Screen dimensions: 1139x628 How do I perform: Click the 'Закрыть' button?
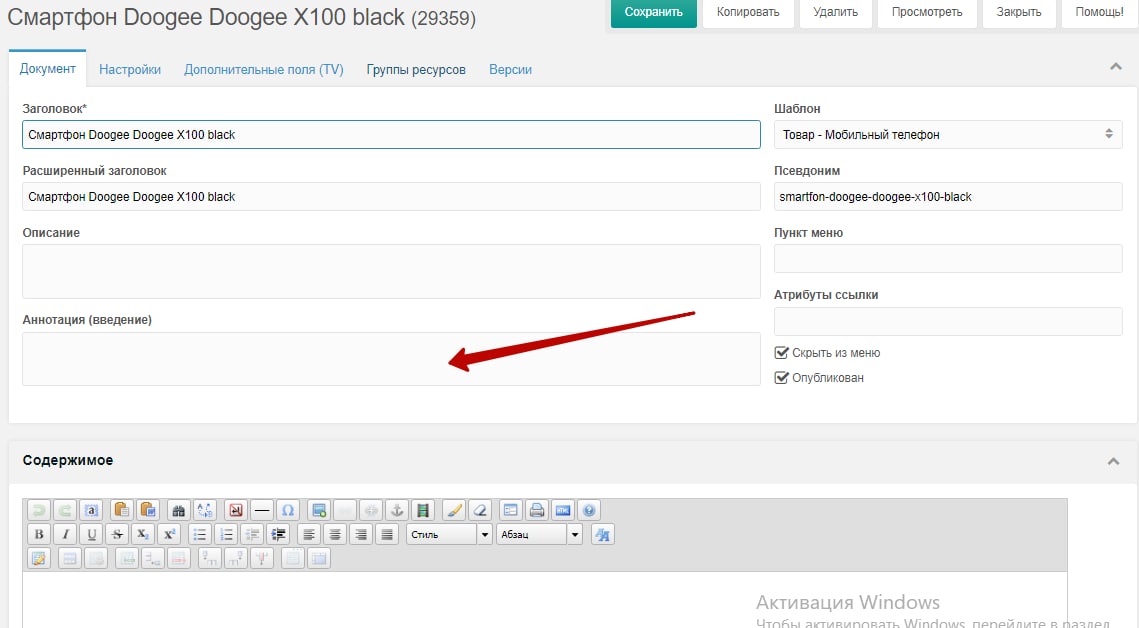[x=1019, y=12]
